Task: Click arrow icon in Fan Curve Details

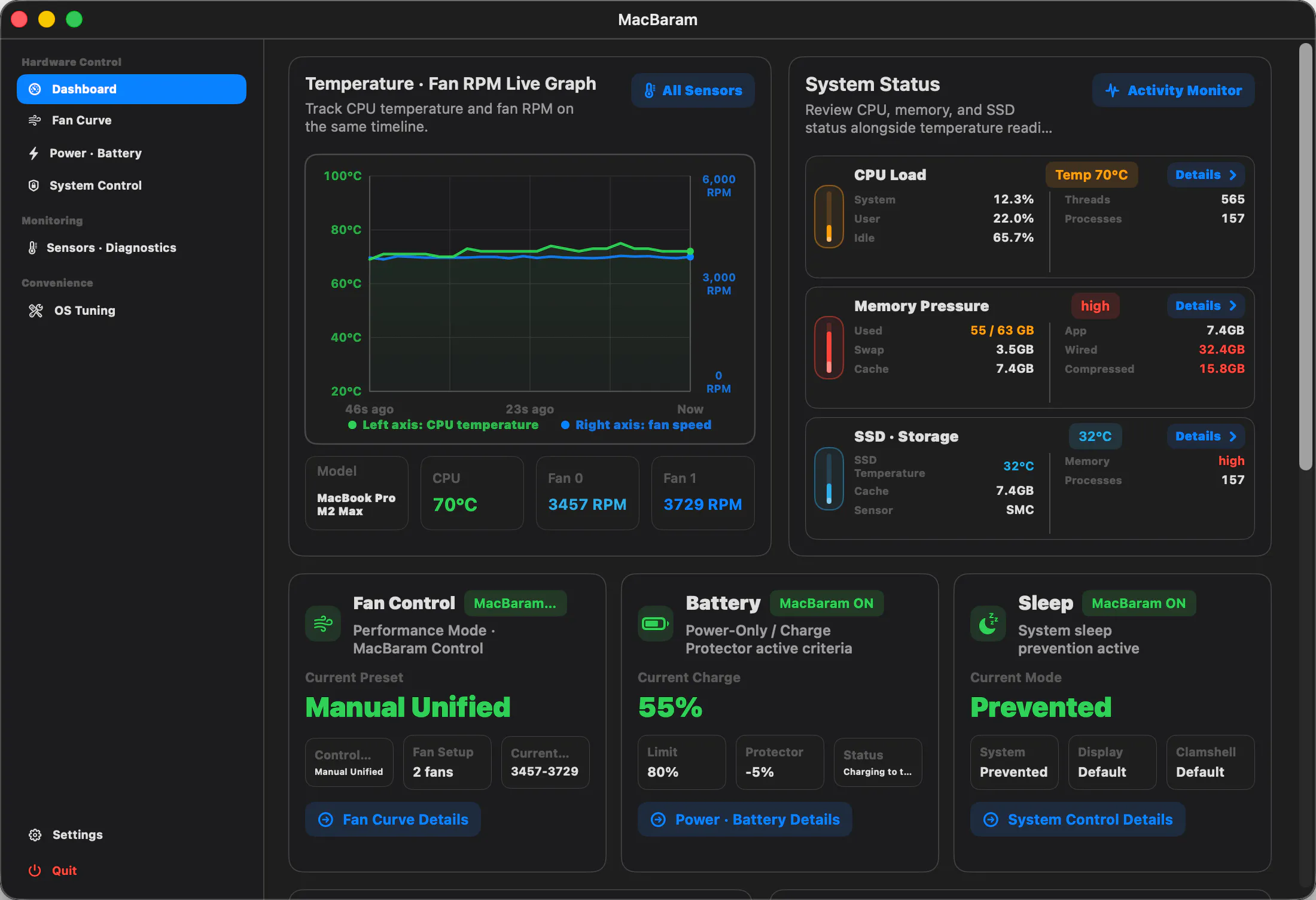Action: [x=326, y=819]
